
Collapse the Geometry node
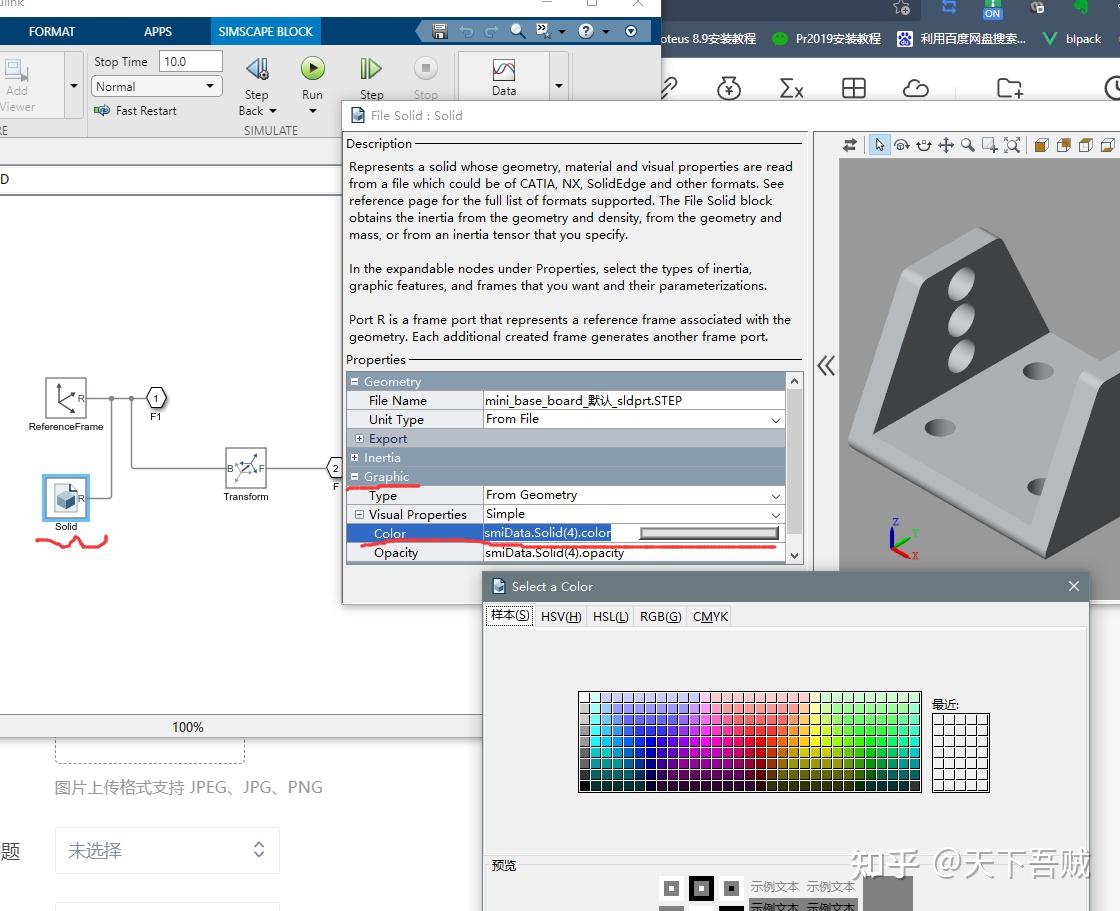[x=354, y=382]
